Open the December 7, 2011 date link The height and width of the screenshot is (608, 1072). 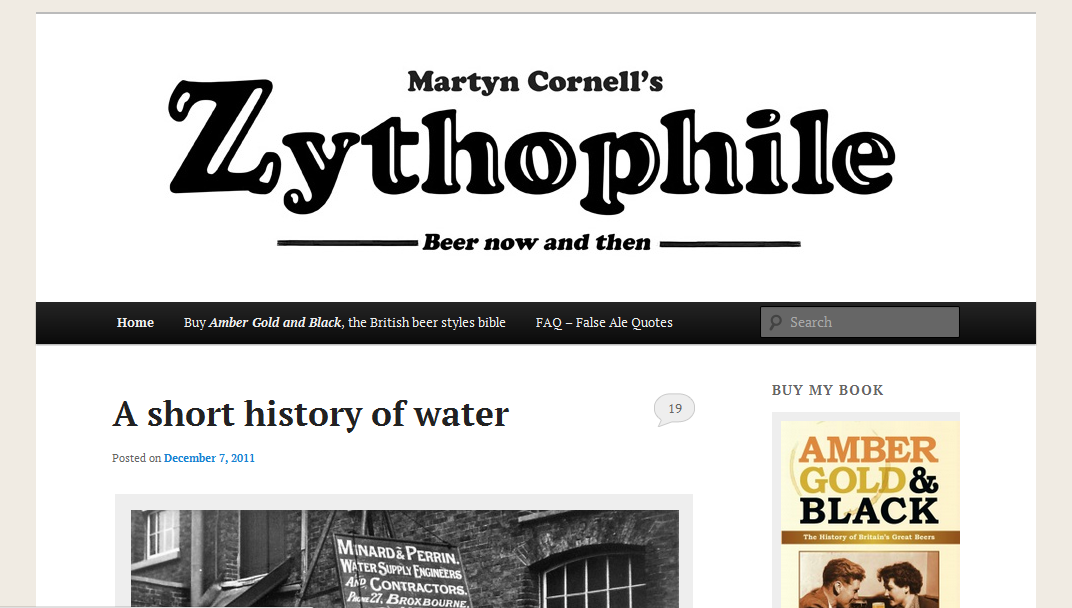[x=209, y=458]
